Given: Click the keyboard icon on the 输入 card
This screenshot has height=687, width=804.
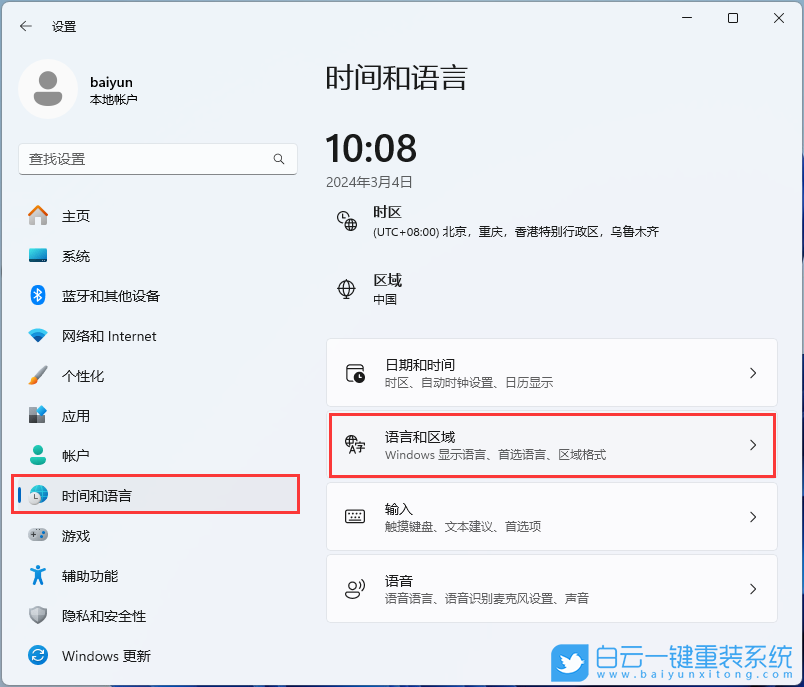Looking at the screenshot, I should point(355,517).
